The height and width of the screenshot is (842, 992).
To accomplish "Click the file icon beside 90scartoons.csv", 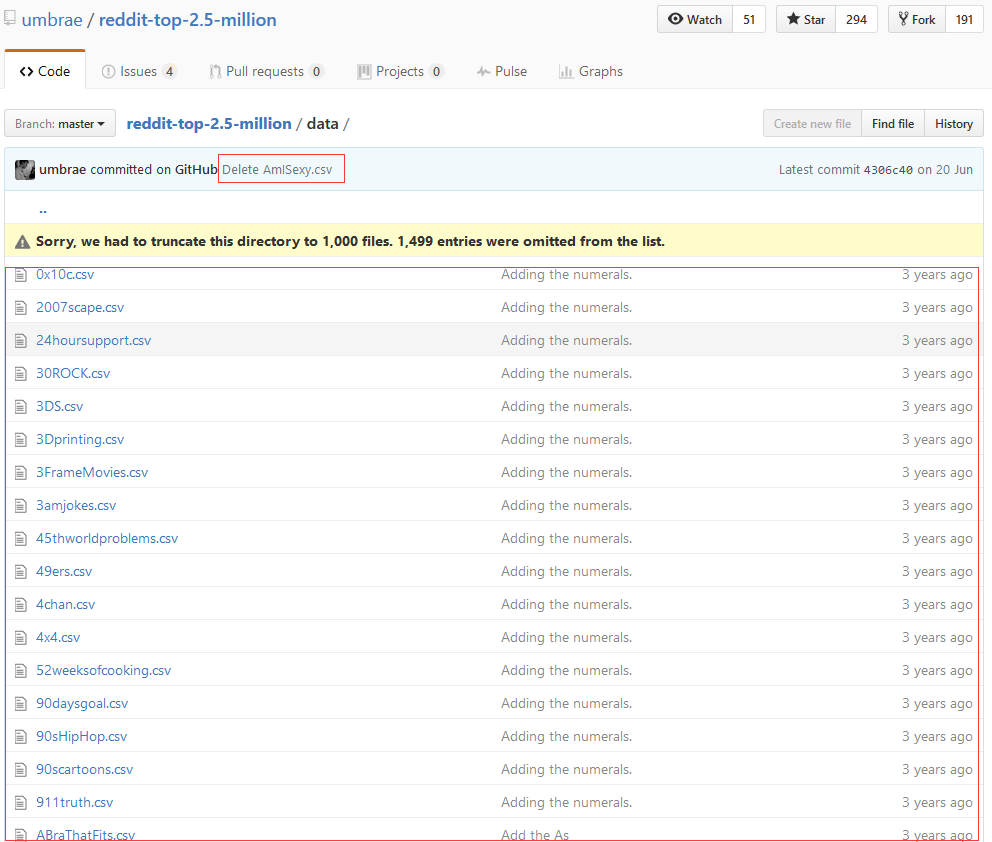I will 21,770.
